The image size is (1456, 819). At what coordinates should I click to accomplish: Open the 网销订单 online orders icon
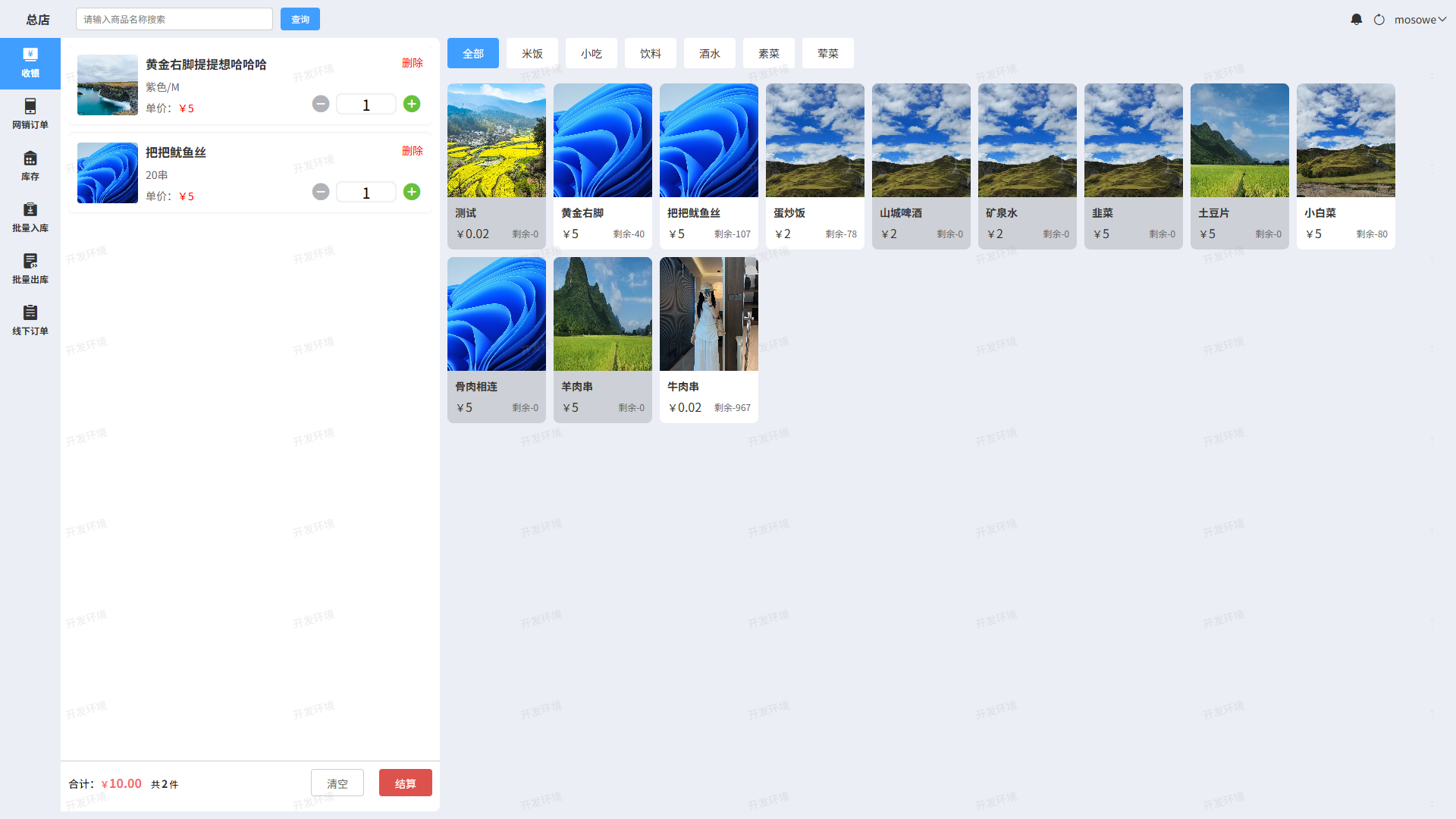pos(30,115)
